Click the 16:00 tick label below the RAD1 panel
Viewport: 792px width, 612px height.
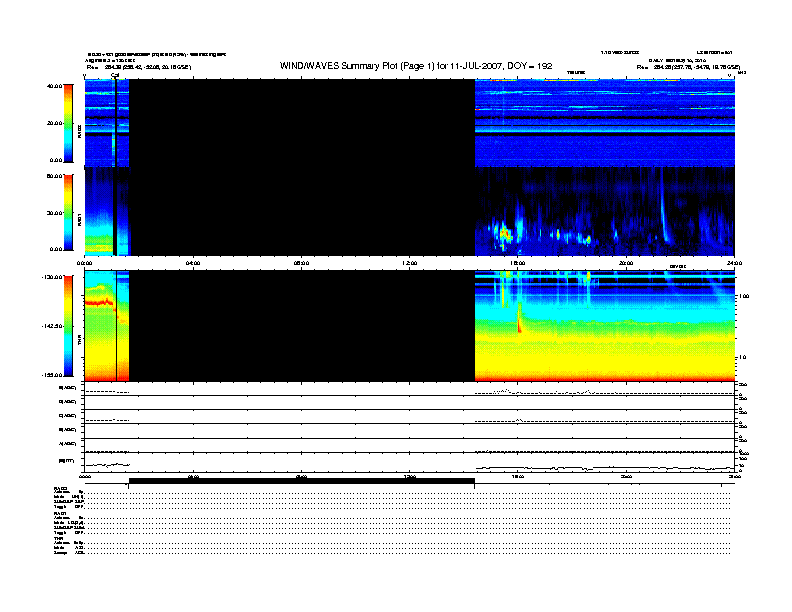click(518, 263)
